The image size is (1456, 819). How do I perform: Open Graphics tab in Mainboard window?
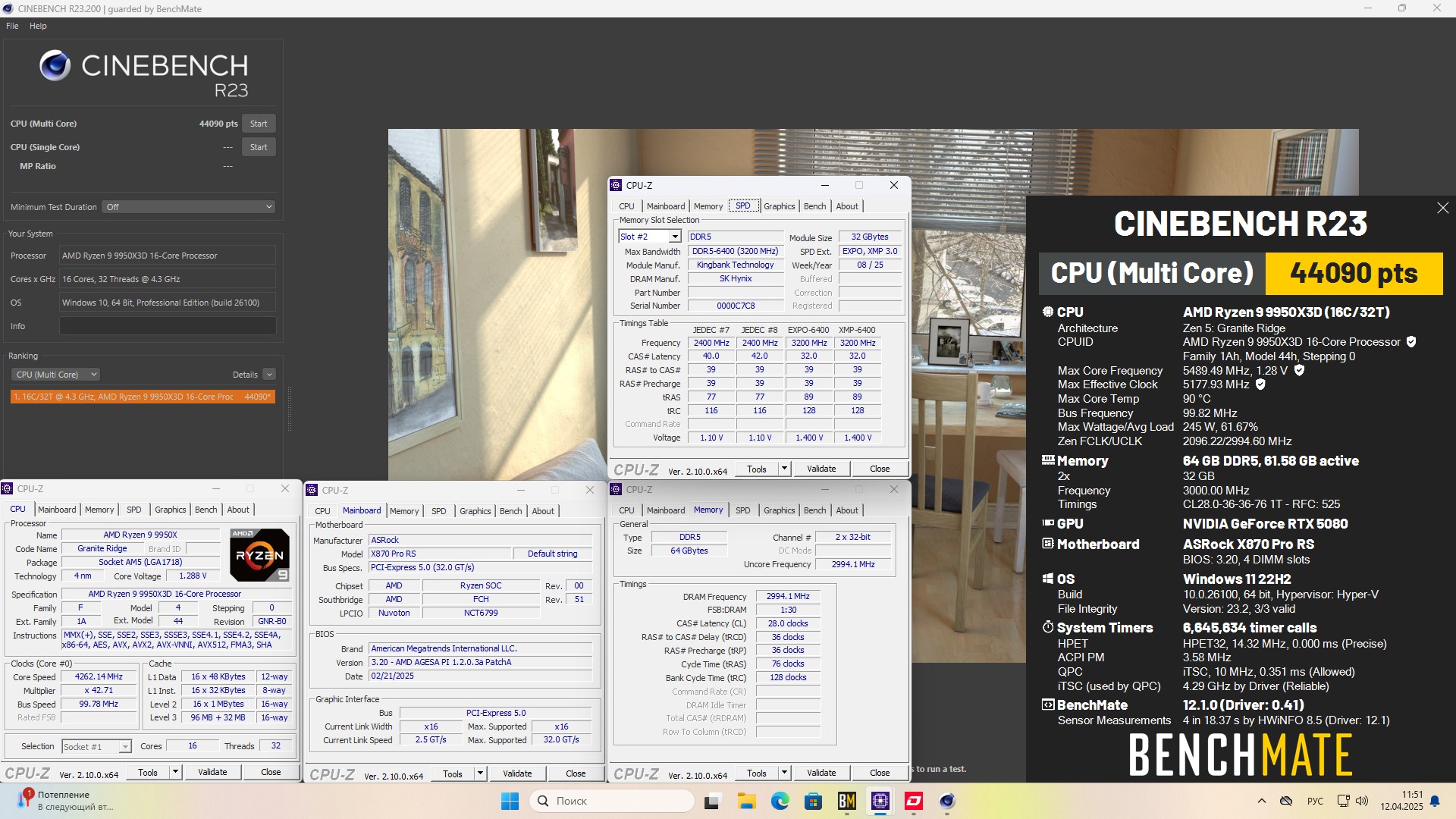coord(475,511)
